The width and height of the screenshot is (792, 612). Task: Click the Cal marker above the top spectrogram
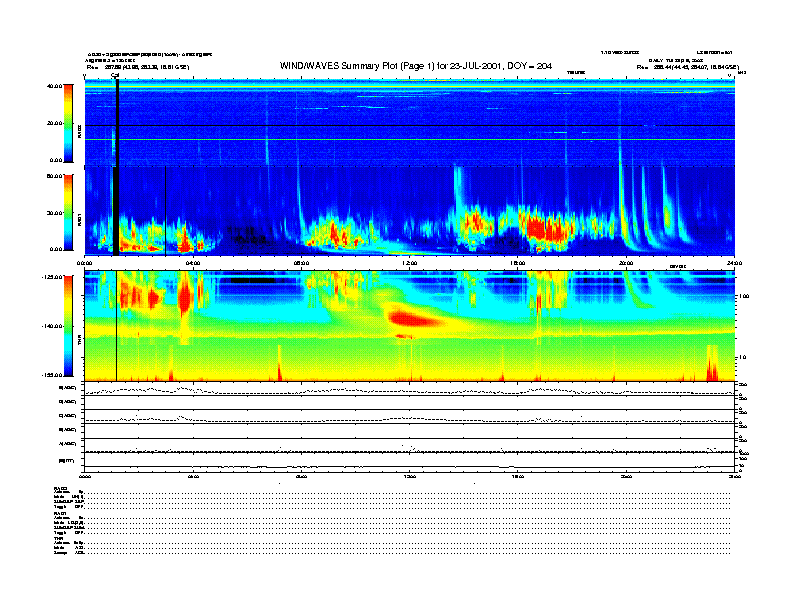click(115, 76)
